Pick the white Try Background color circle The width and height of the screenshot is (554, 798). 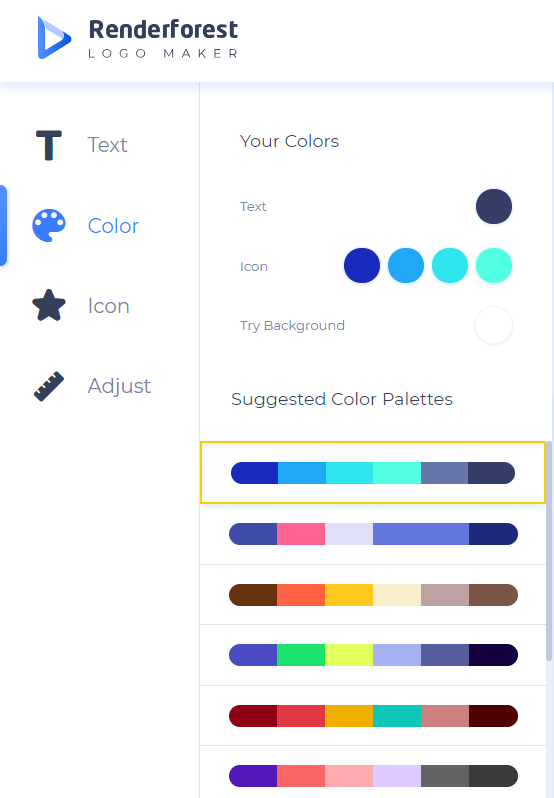click(494, 325)
